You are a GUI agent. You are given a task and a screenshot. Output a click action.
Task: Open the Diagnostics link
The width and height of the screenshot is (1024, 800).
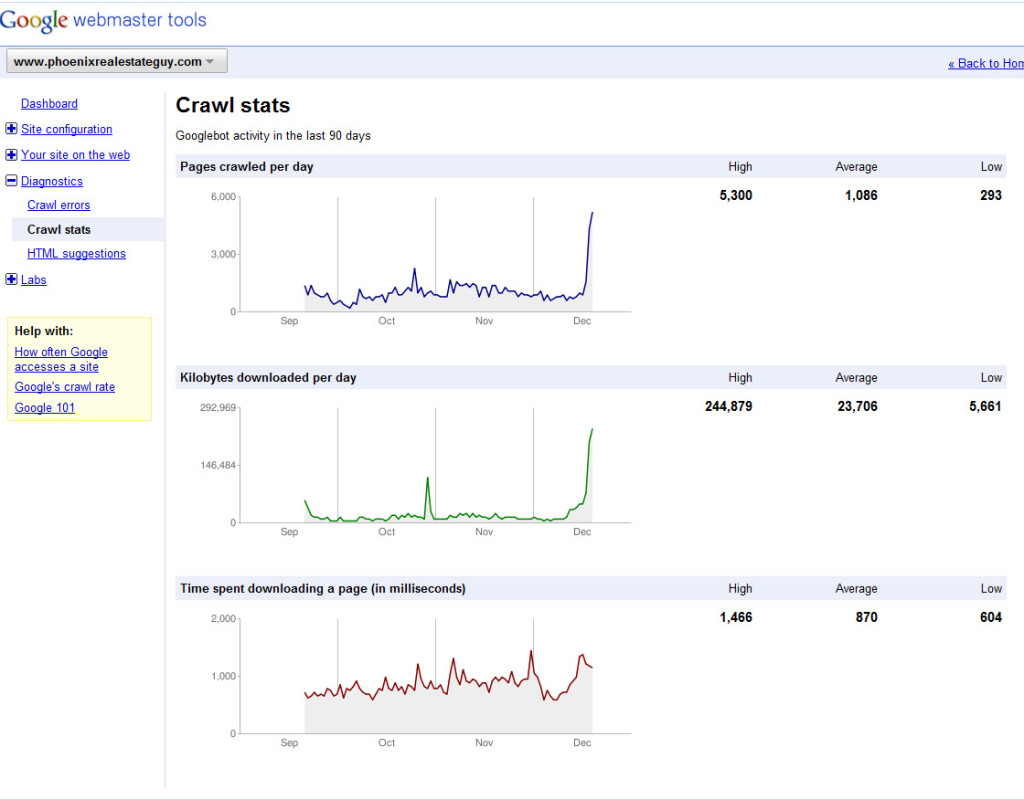point(52,182)
